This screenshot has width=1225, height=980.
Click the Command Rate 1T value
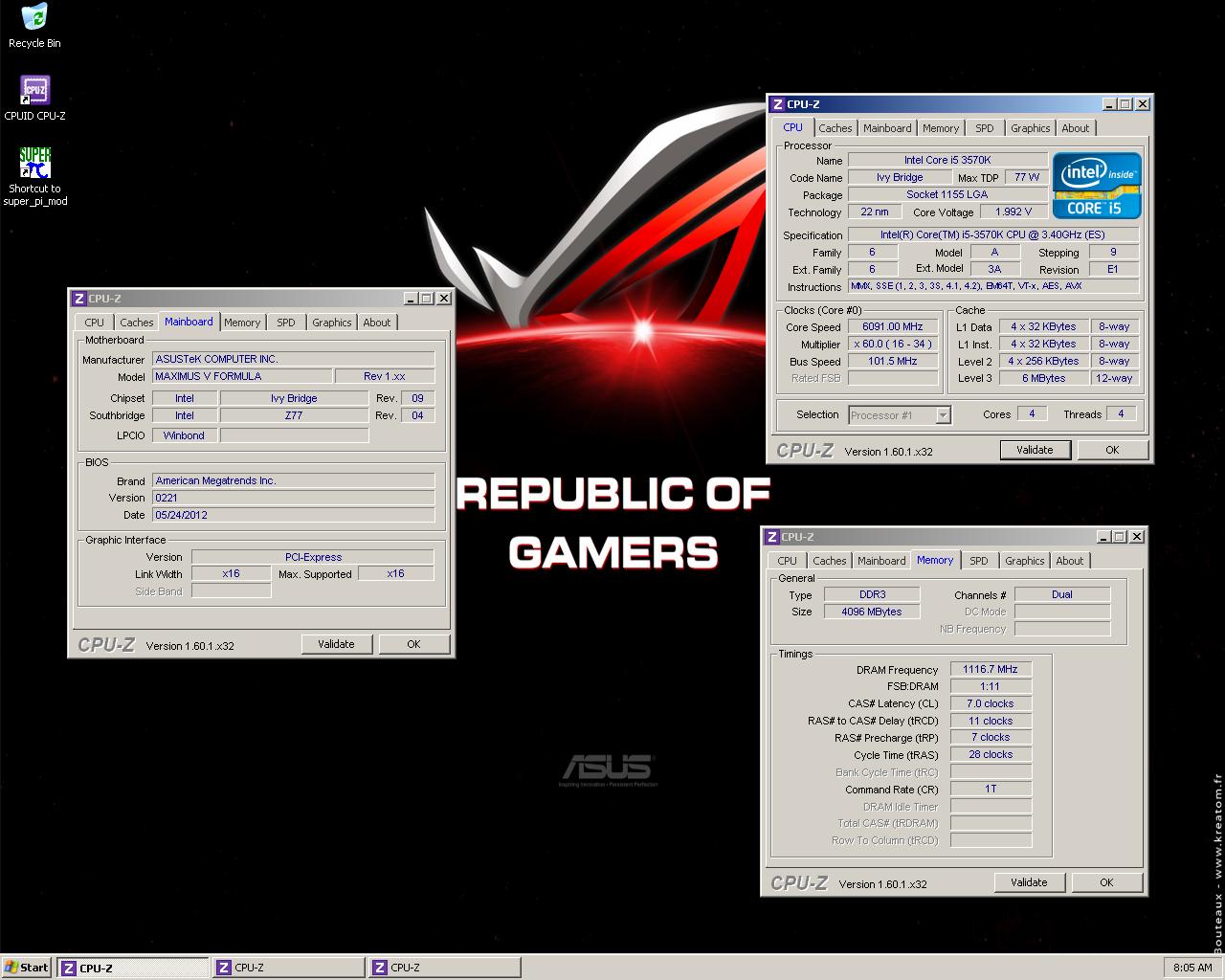click(991, 789)
